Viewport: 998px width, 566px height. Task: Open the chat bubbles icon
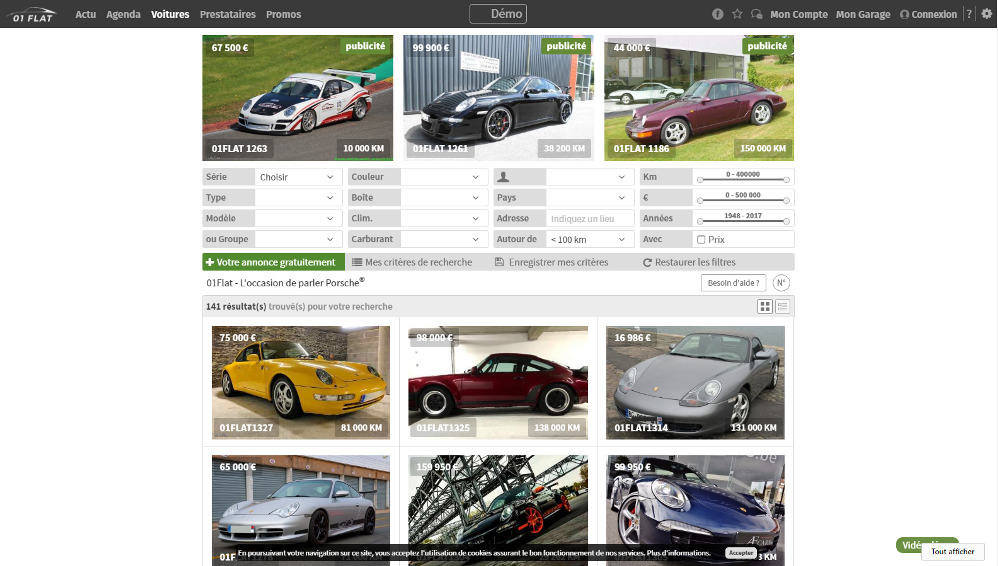tap(756, 14)
